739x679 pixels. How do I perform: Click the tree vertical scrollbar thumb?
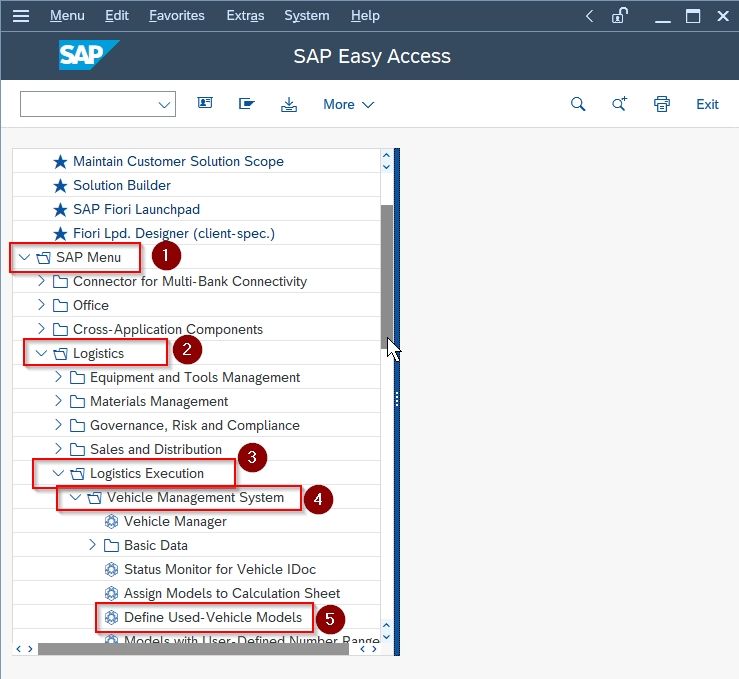[x=386, y=277]
